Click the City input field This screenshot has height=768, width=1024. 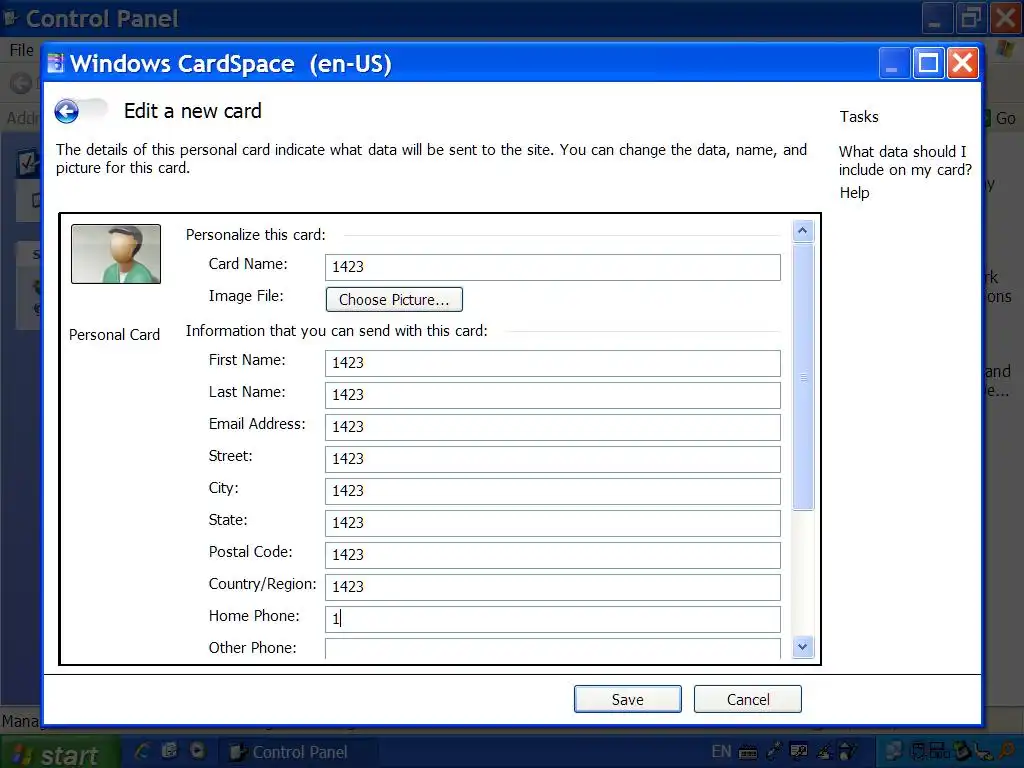tap(552, 491)
